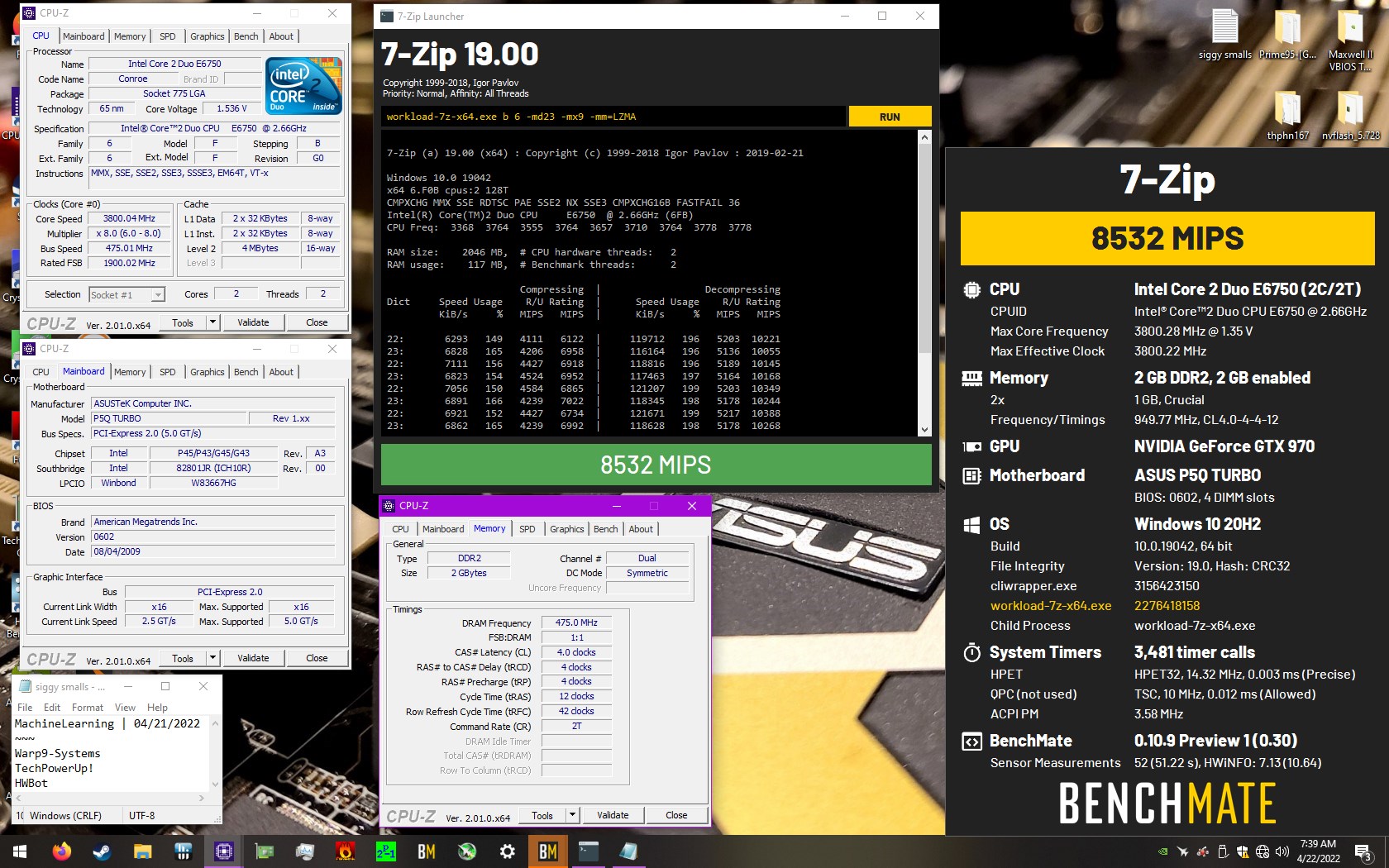Open Graphics tab in purple CPU-Z window

coord(566,529)
